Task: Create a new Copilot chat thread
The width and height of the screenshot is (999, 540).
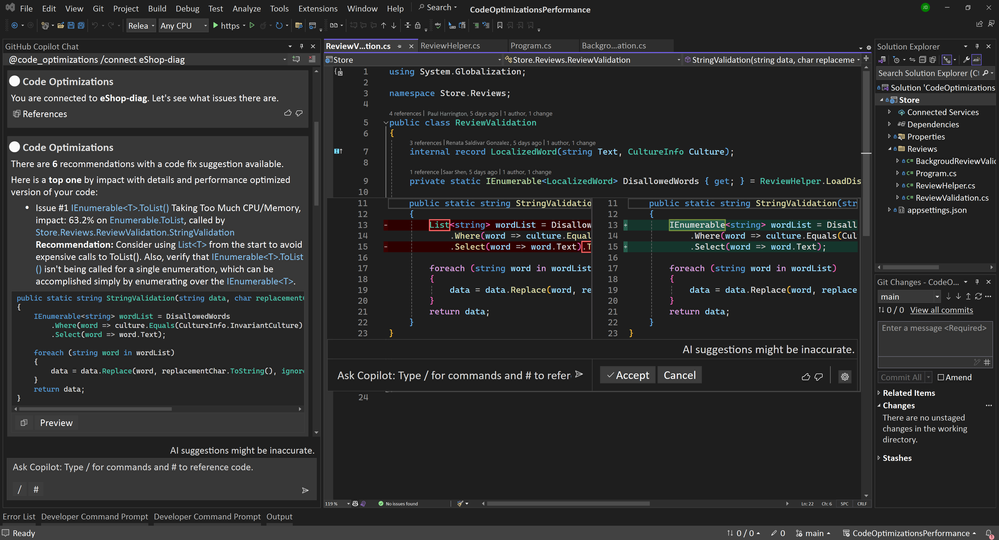Action: pos(296,59)
